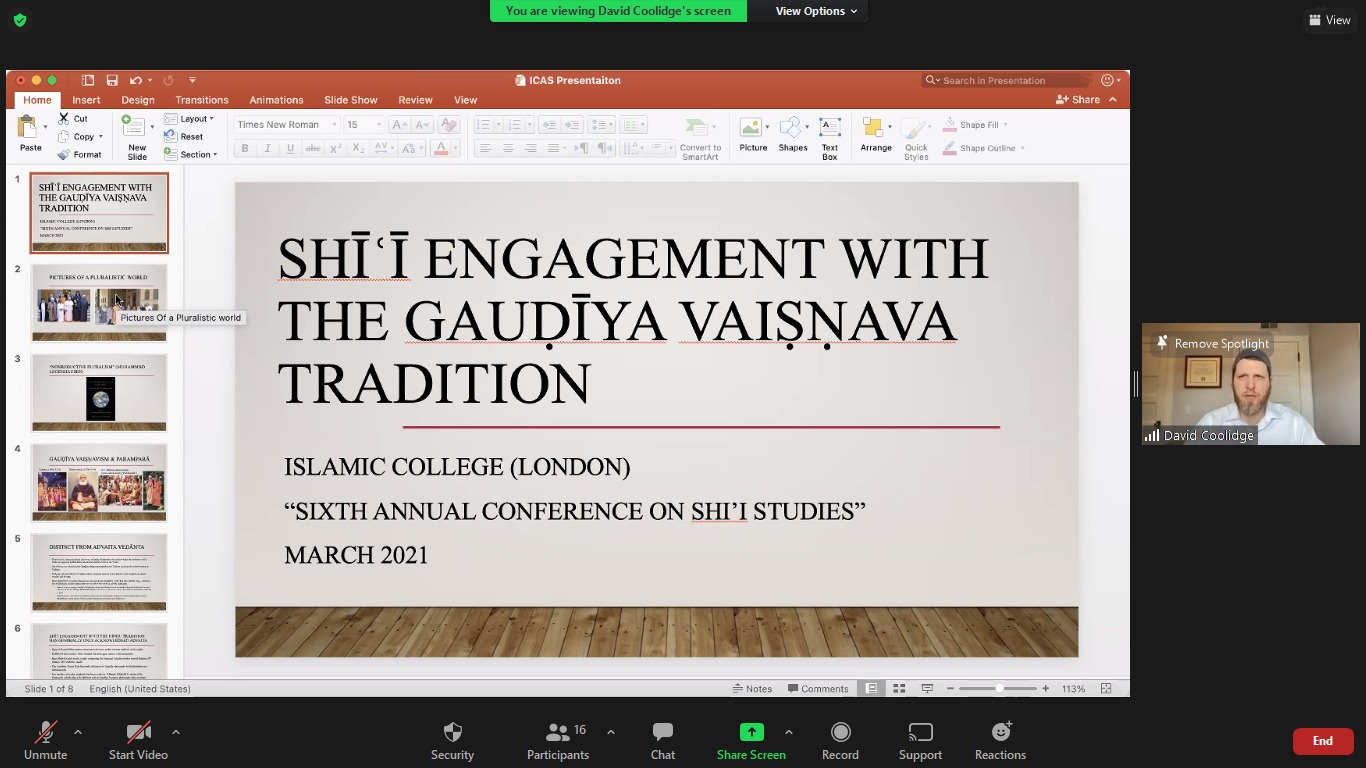Open the Comments pane
Screen dimensions: 1366x768
click(x=818, y=688)
